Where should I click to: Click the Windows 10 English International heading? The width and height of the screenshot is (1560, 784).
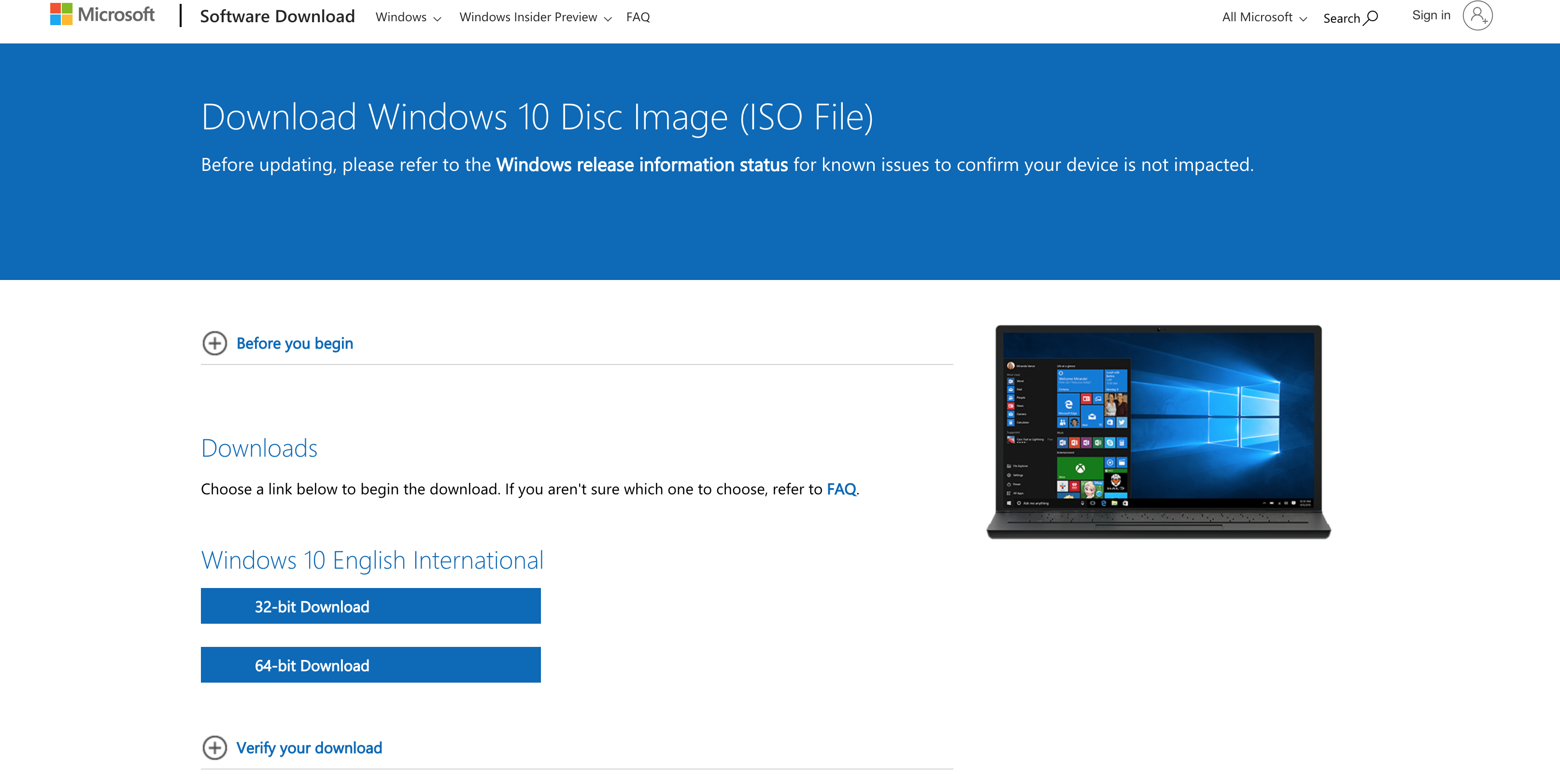[x=372, y=560]
